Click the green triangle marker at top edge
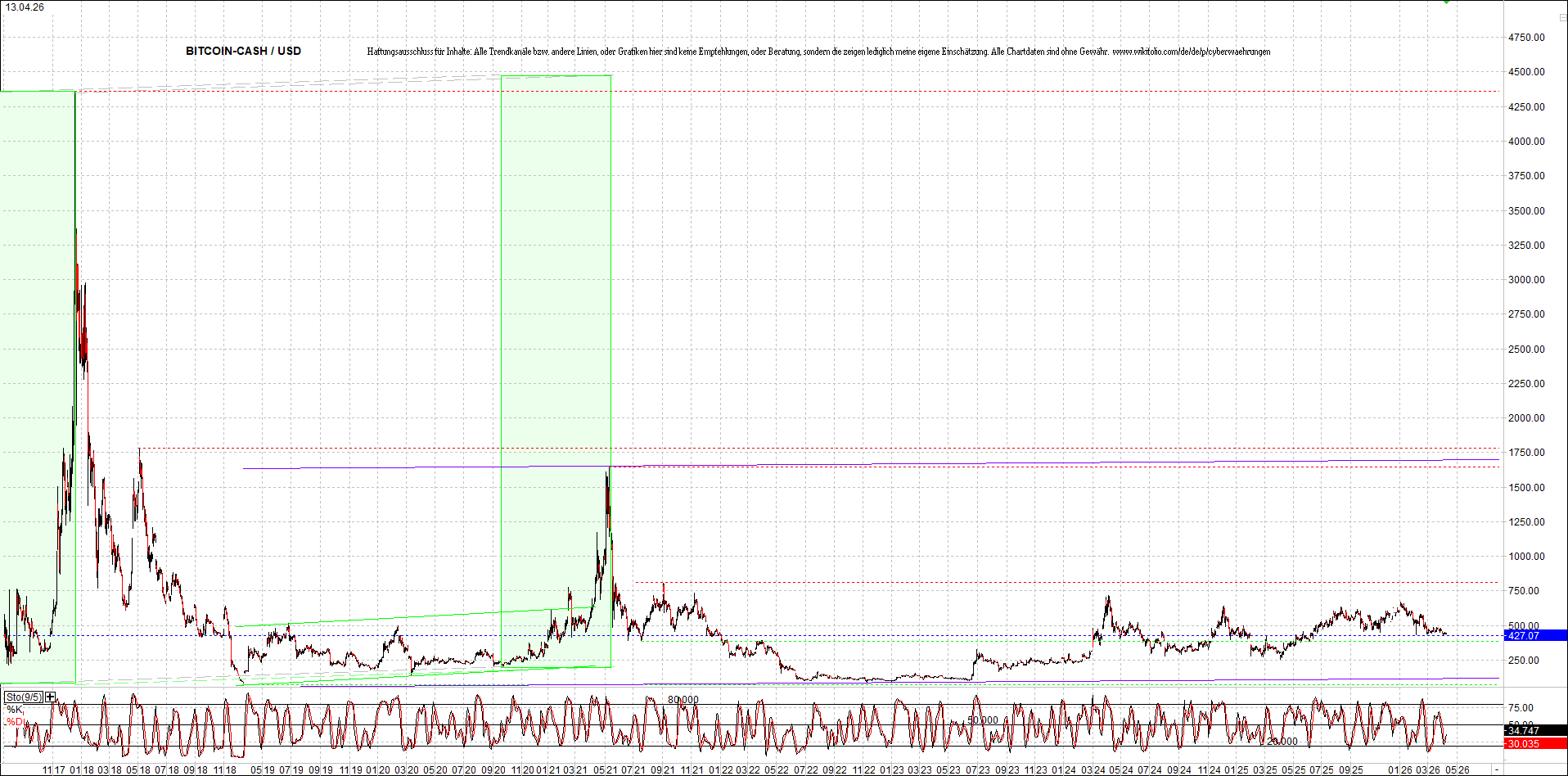This screenshot has width=1568, height=776. [x=1446, y=2]
